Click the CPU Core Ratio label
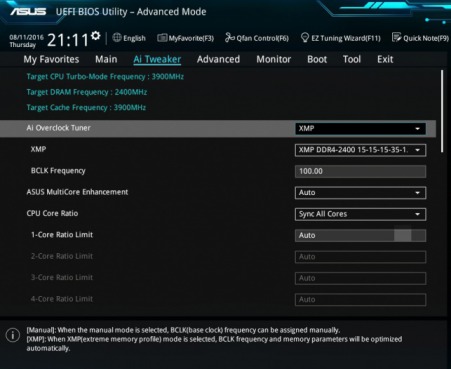 click(x=52, y=213)
